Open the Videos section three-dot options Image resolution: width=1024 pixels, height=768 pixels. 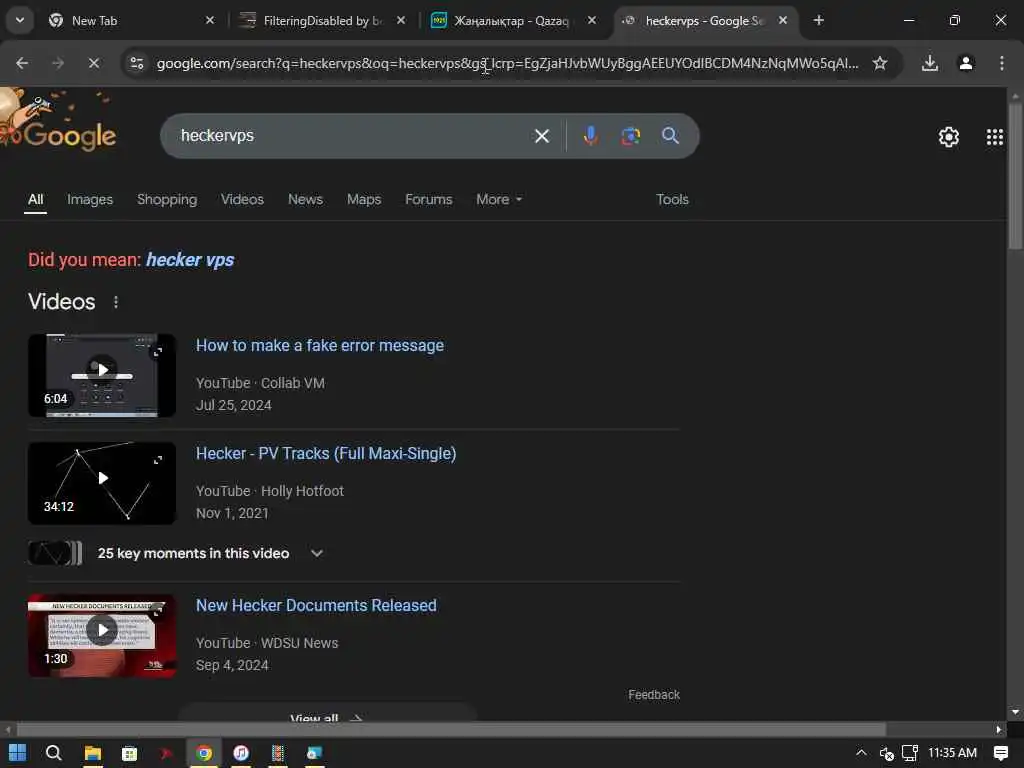pyautogui.click(x=116, y=302)
